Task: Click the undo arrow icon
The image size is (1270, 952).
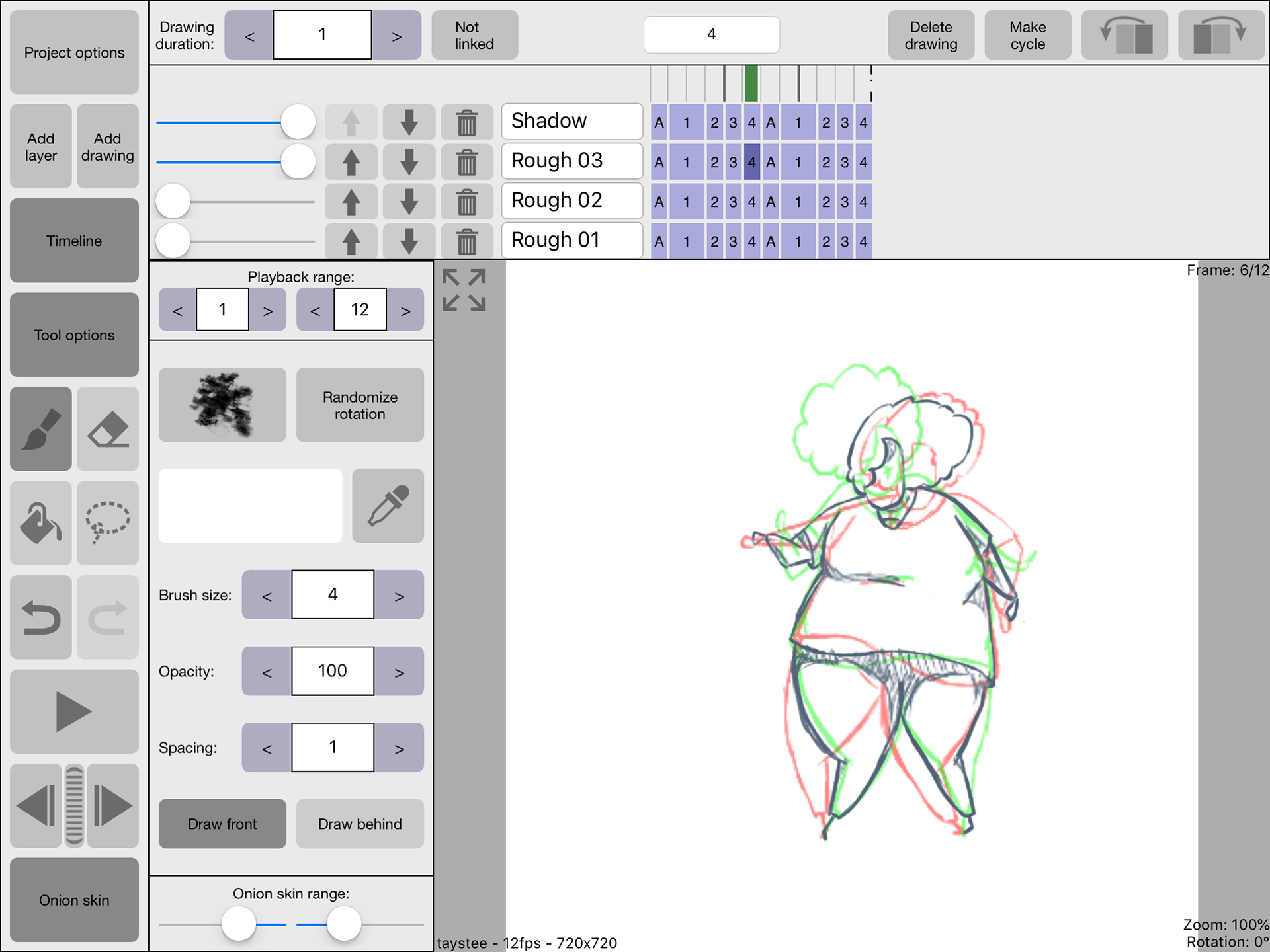Action: point(41,617)
